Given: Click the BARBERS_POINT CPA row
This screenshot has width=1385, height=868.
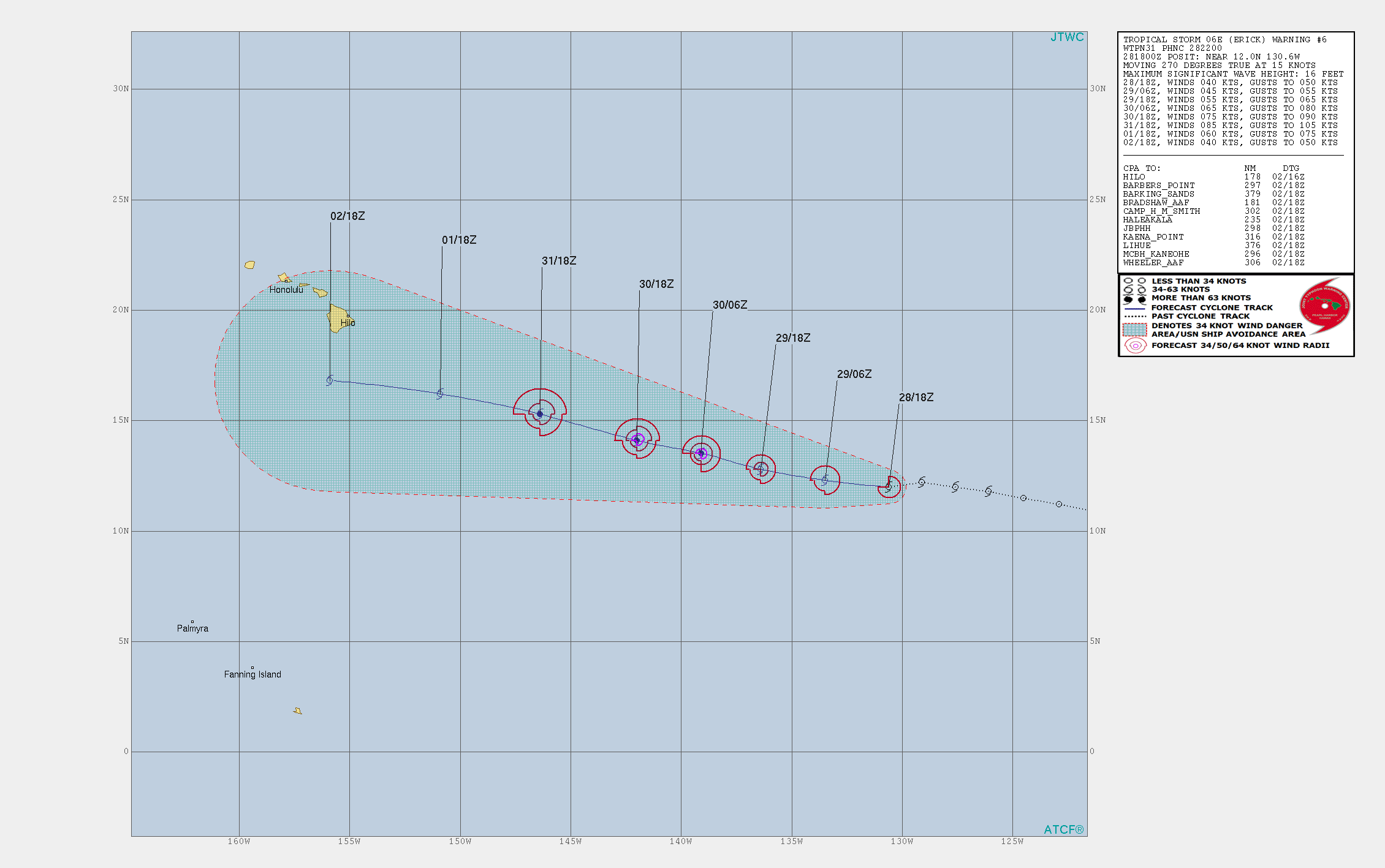Looking at the screenshot, I should 1213,186.
